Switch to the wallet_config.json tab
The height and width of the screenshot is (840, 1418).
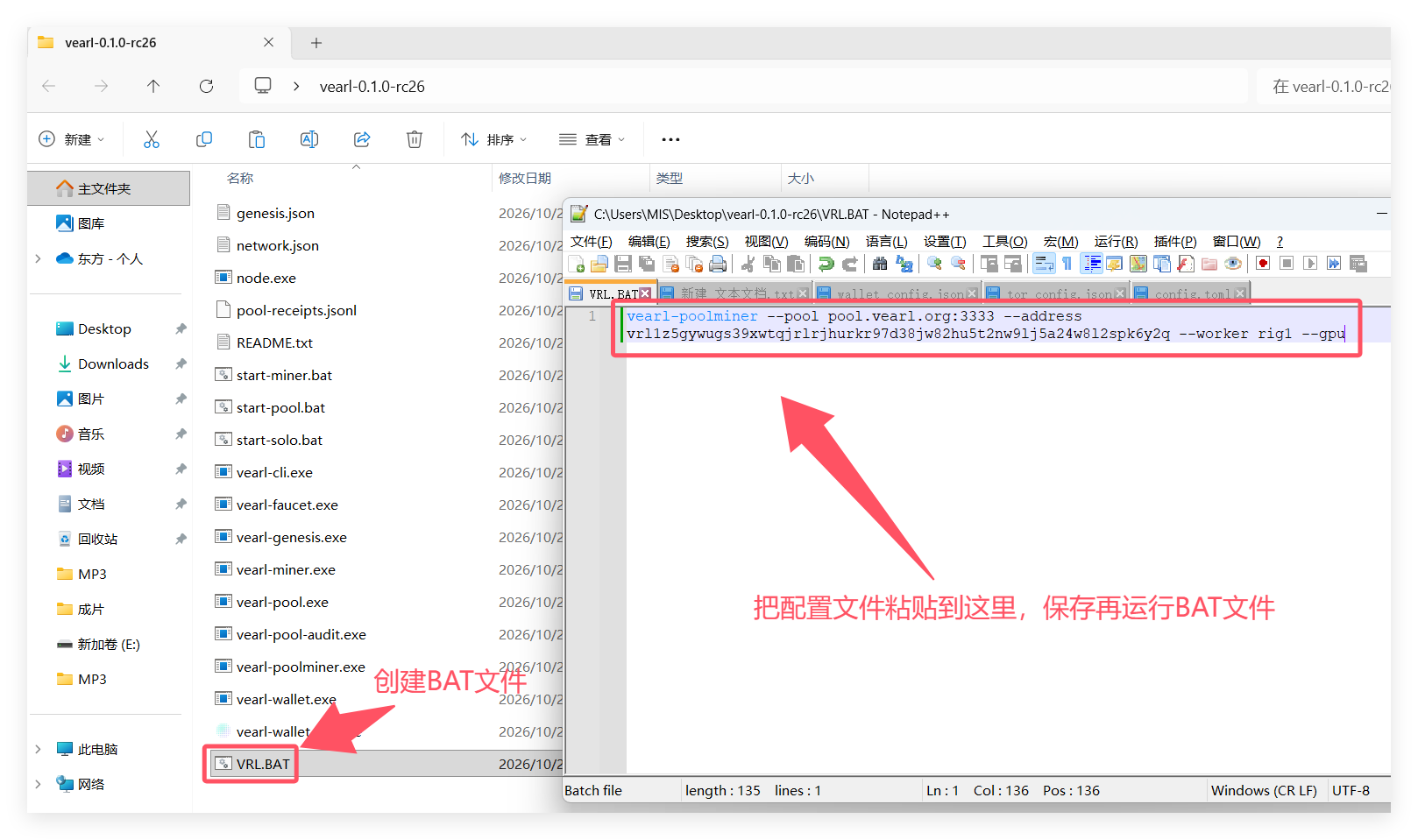click(x=898, y=293)
